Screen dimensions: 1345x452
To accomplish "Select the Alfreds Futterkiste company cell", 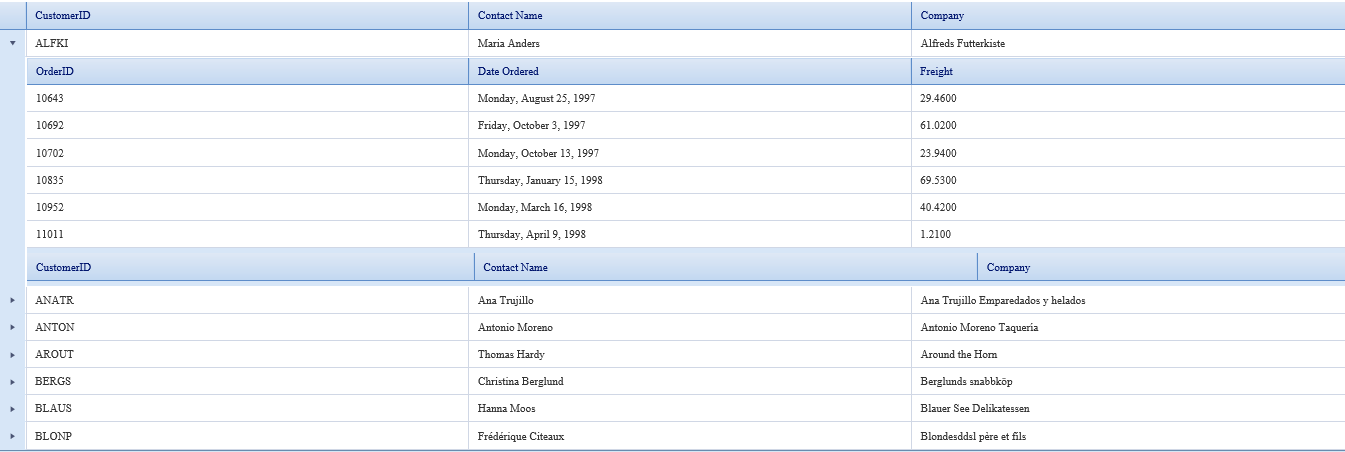I will (963, 44).
